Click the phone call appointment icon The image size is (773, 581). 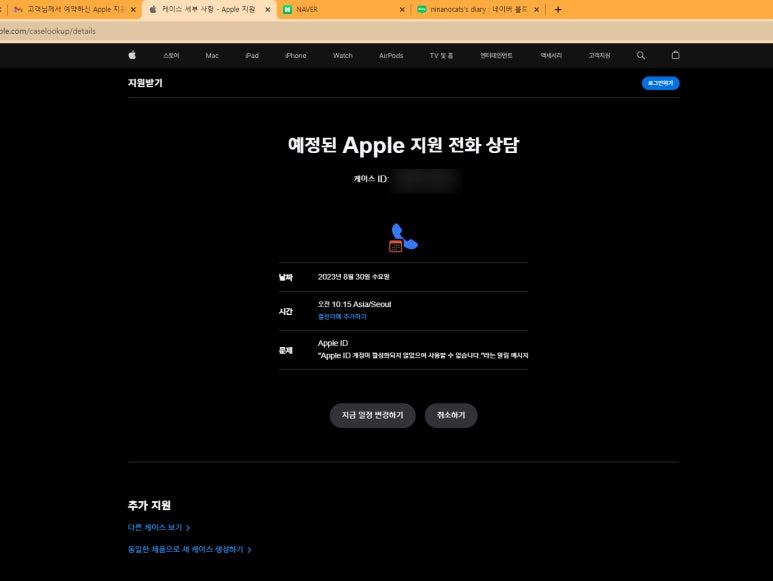[403, 238]
